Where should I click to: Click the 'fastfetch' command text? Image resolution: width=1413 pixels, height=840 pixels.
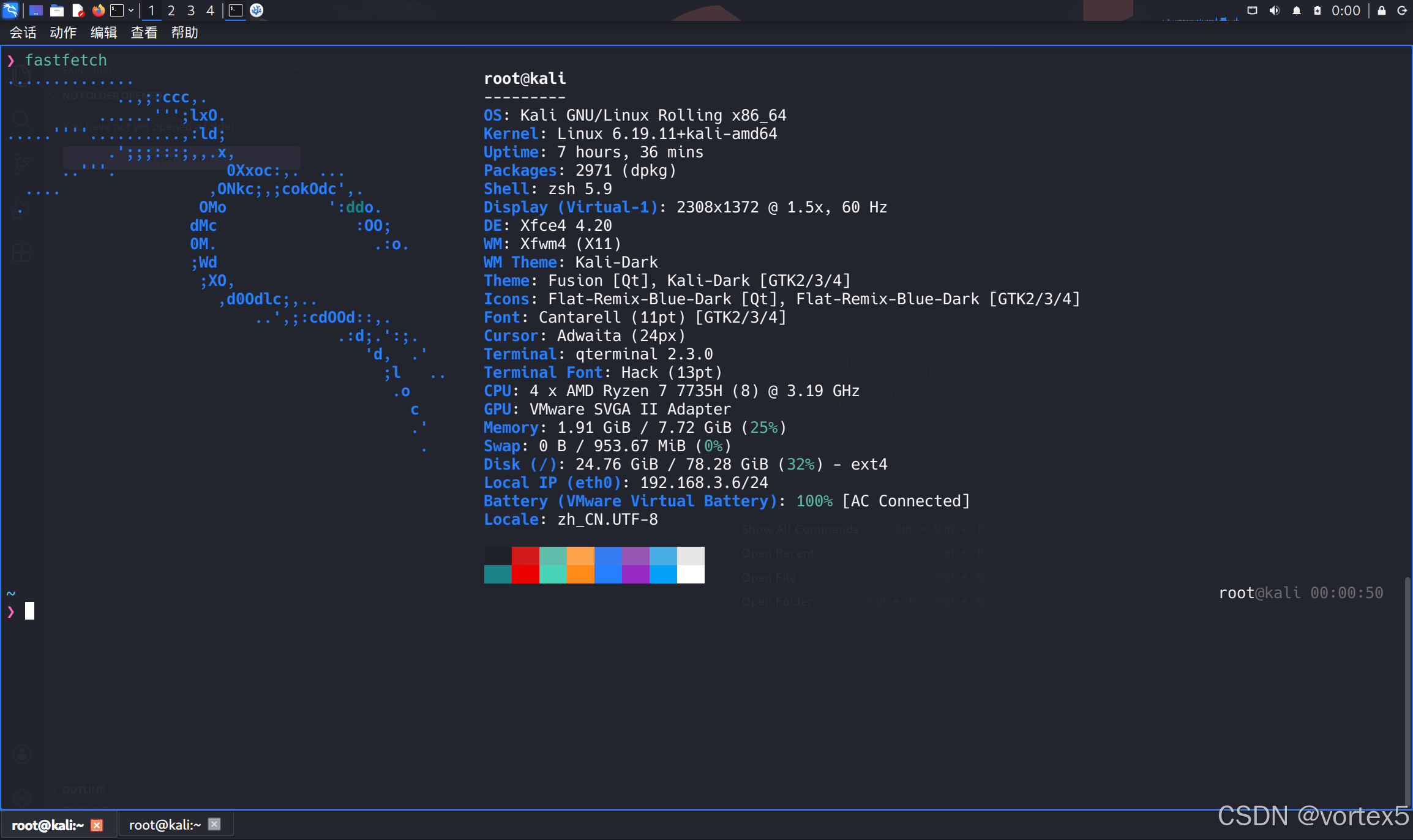click(x=66, y=60)
